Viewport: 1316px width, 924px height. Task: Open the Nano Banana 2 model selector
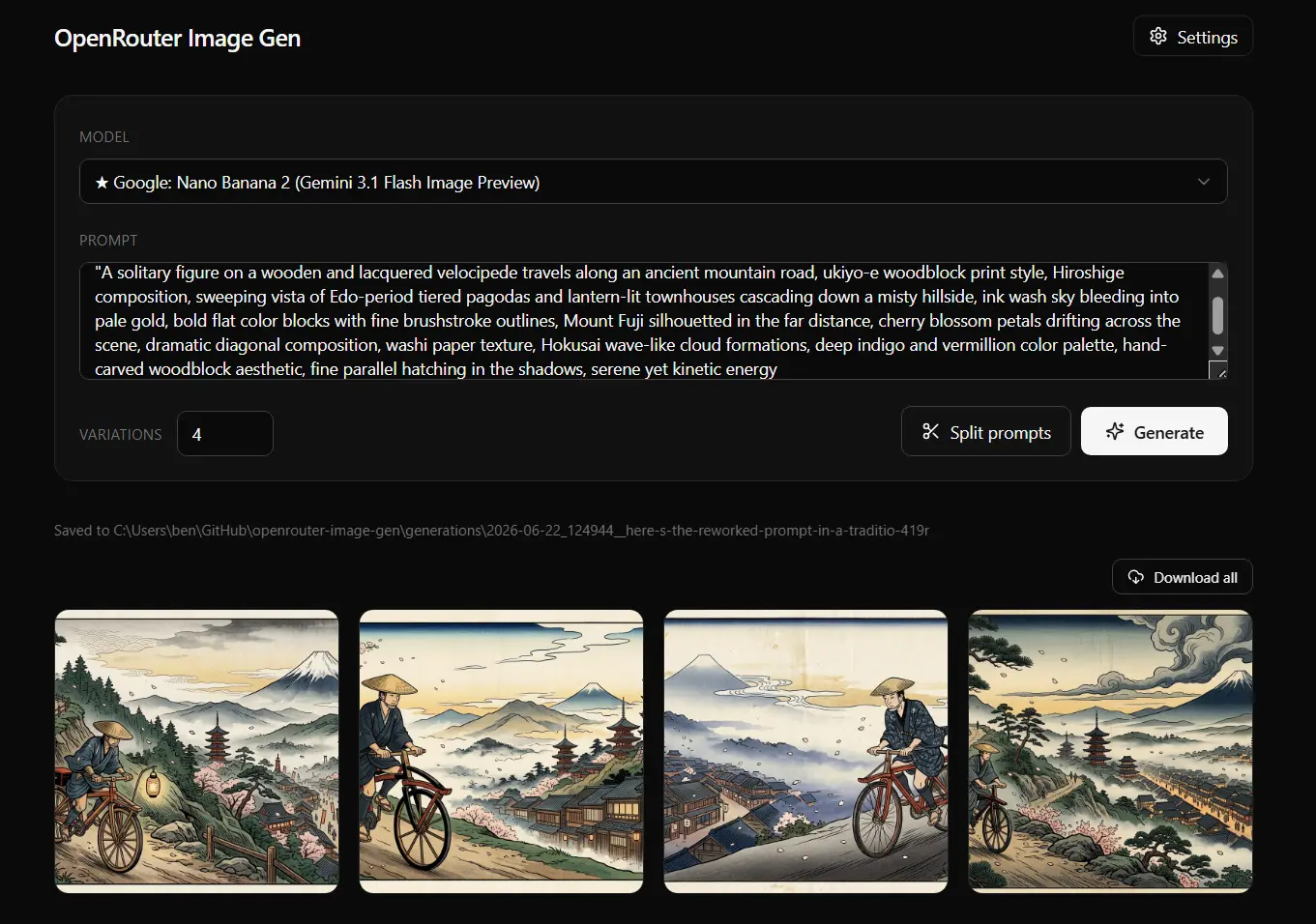(654, 182)
